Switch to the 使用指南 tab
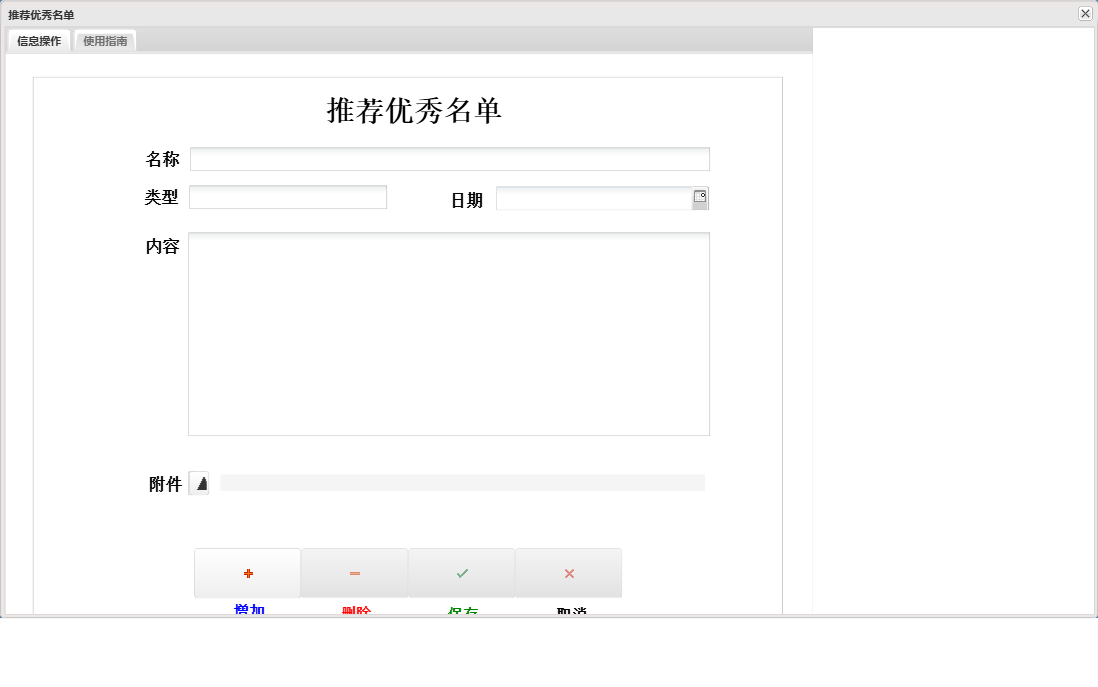 click(104, 41)
